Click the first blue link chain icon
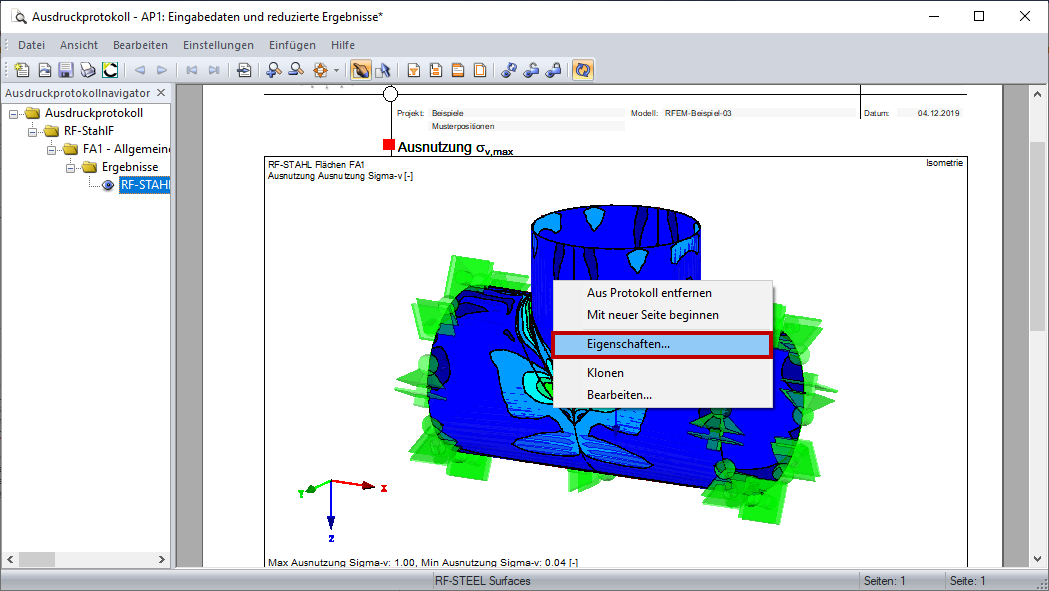Screen dimensions: 1049x591 click(509, 70)
